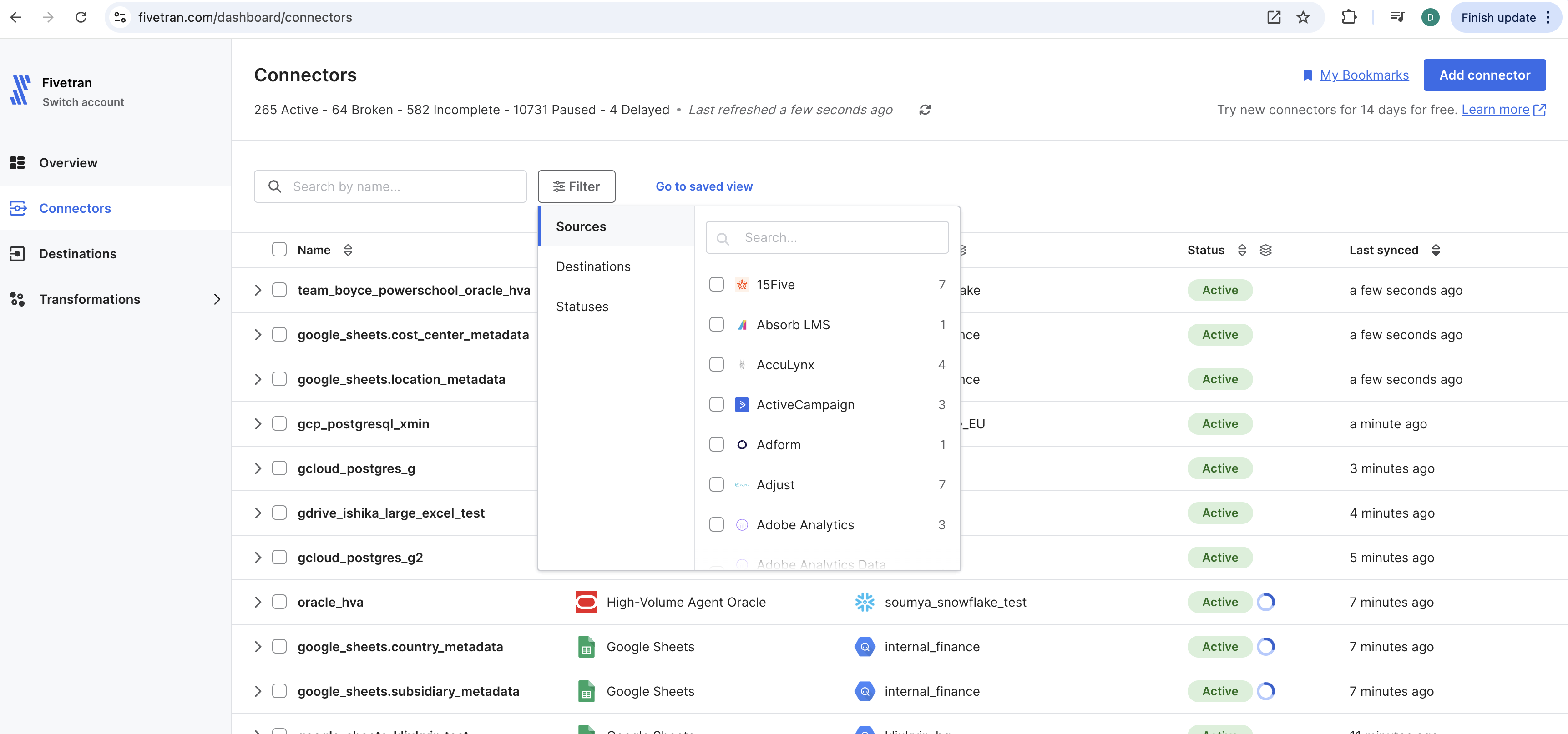Expand the gdrive_ishika_large_excel_test row

click(x=258, y=513)
